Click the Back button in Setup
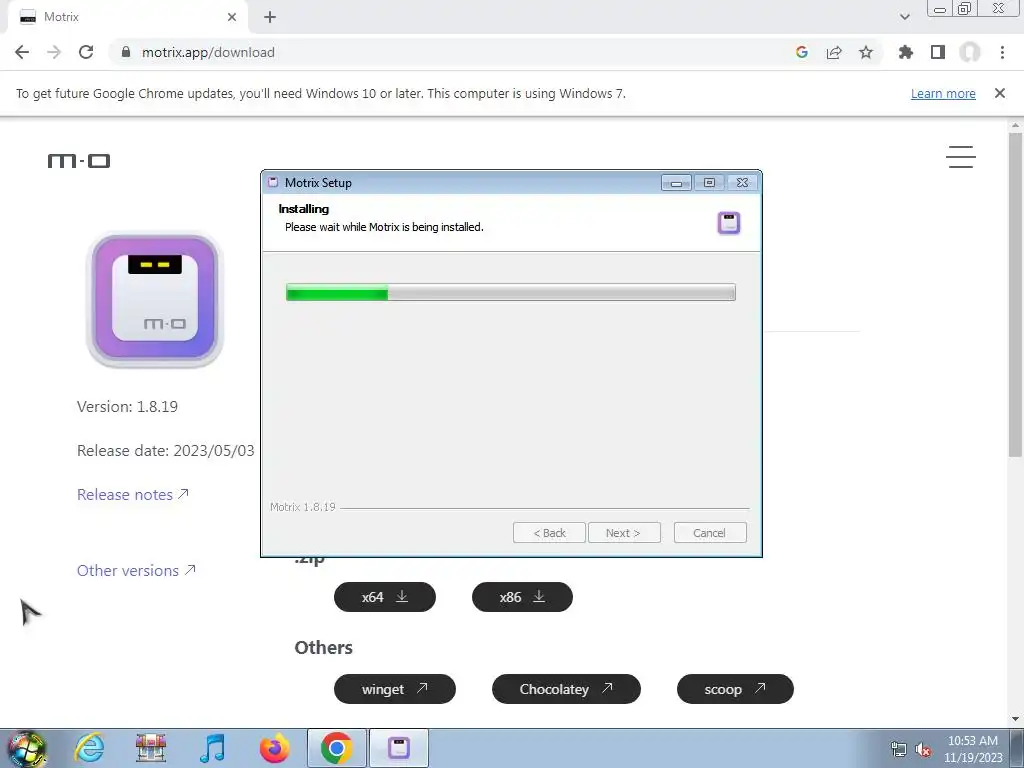1024x768 pixels. click(549, 533)
